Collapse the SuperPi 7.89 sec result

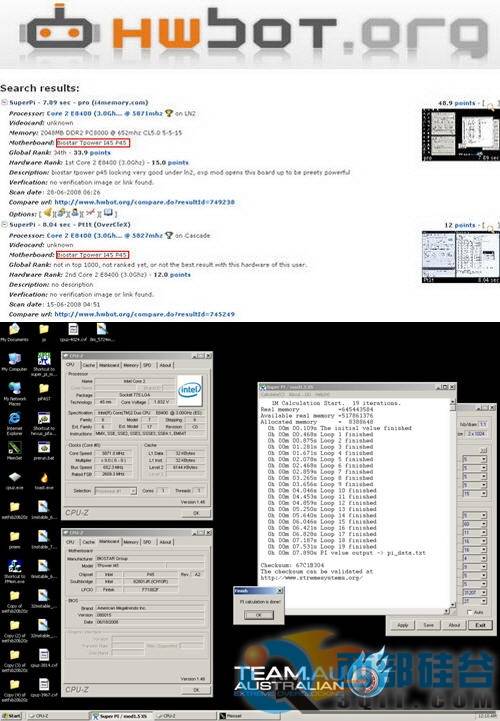pos(4,102)
